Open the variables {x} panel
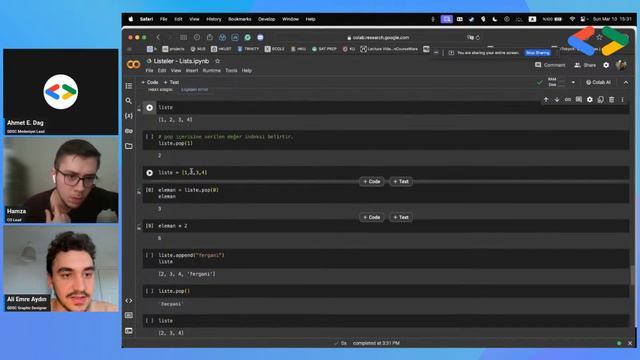The image size is (640, 360). (x=129, y=116)
